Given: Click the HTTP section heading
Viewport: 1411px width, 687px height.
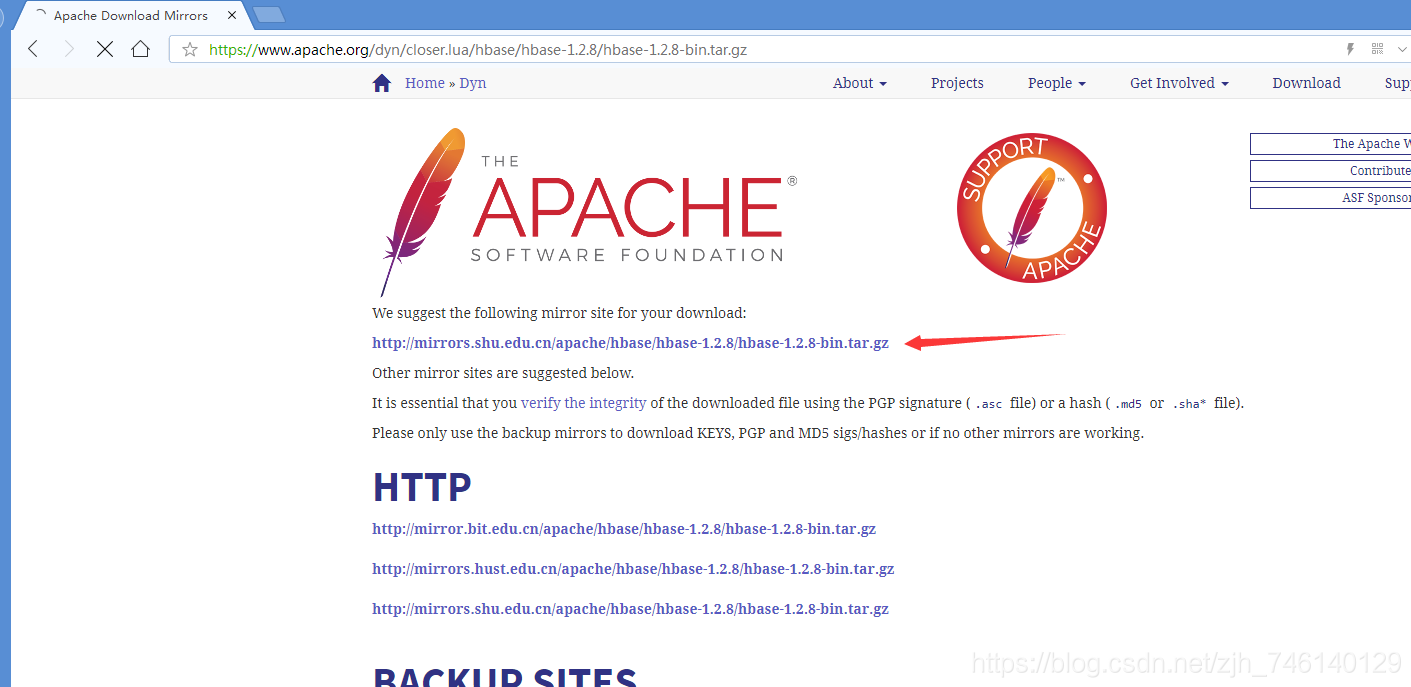Looking at the screenshot, I should tap(422, 487).
